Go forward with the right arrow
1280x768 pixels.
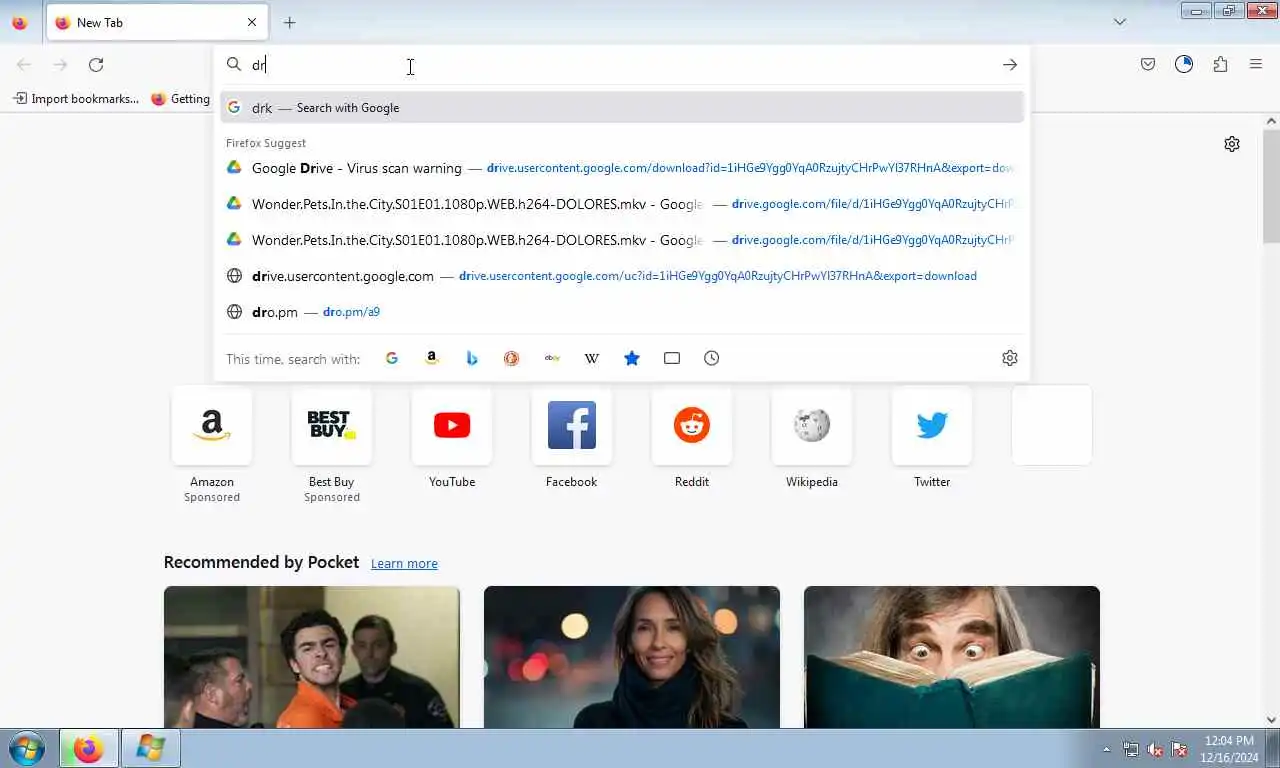[x=60, y=65]
